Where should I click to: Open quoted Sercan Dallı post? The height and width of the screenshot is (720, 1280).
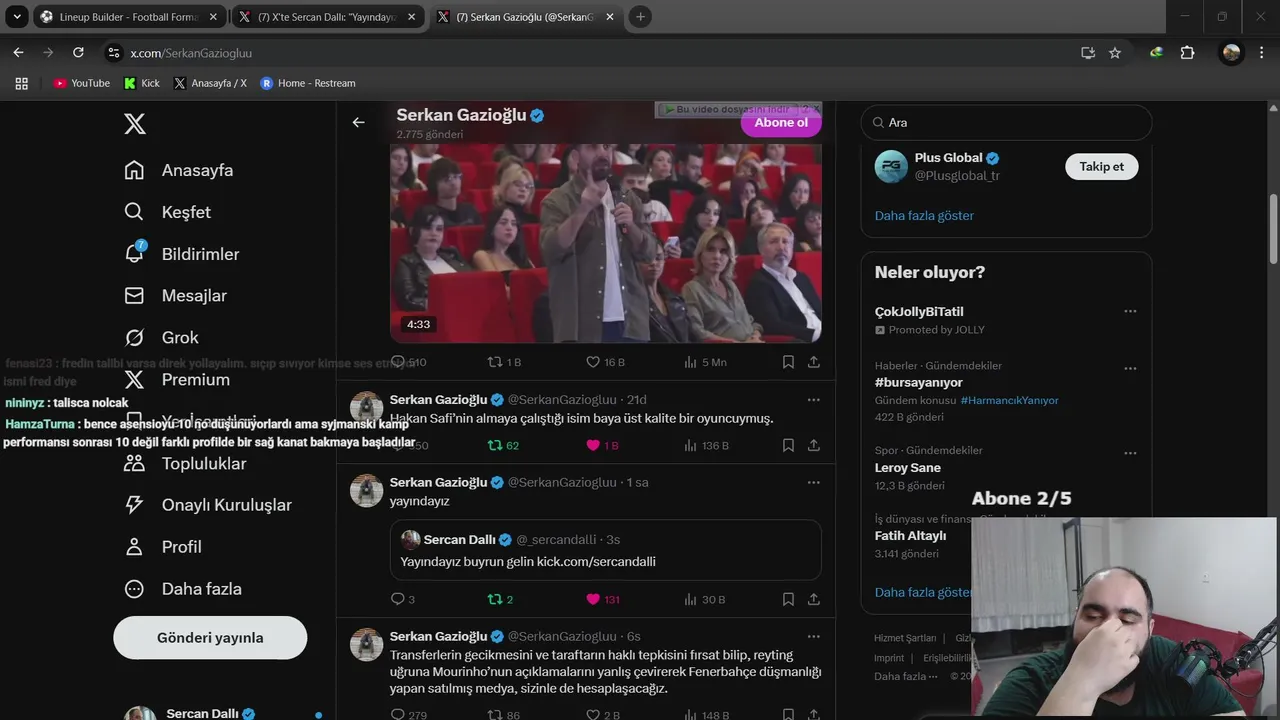(605, 550)
